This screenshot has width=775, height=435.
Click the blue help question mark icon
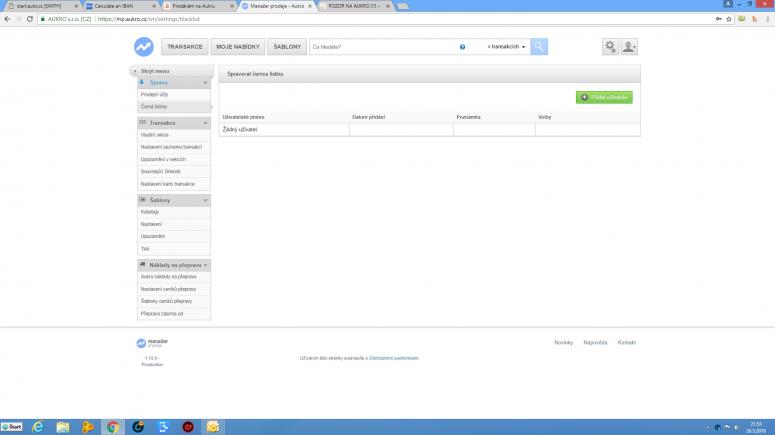click(463, 47)
